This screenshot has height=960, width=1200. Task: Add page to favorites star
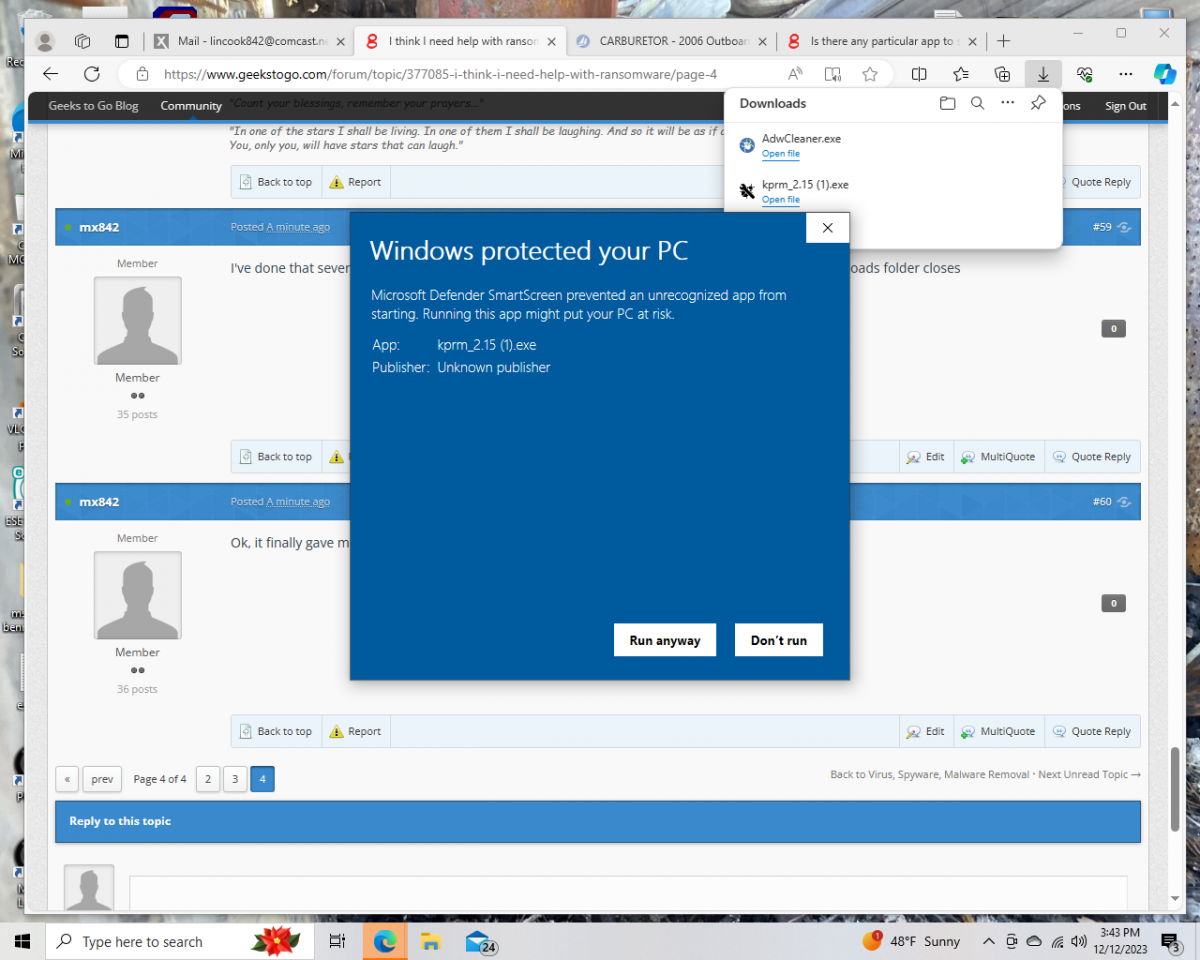tap(870, 74)
